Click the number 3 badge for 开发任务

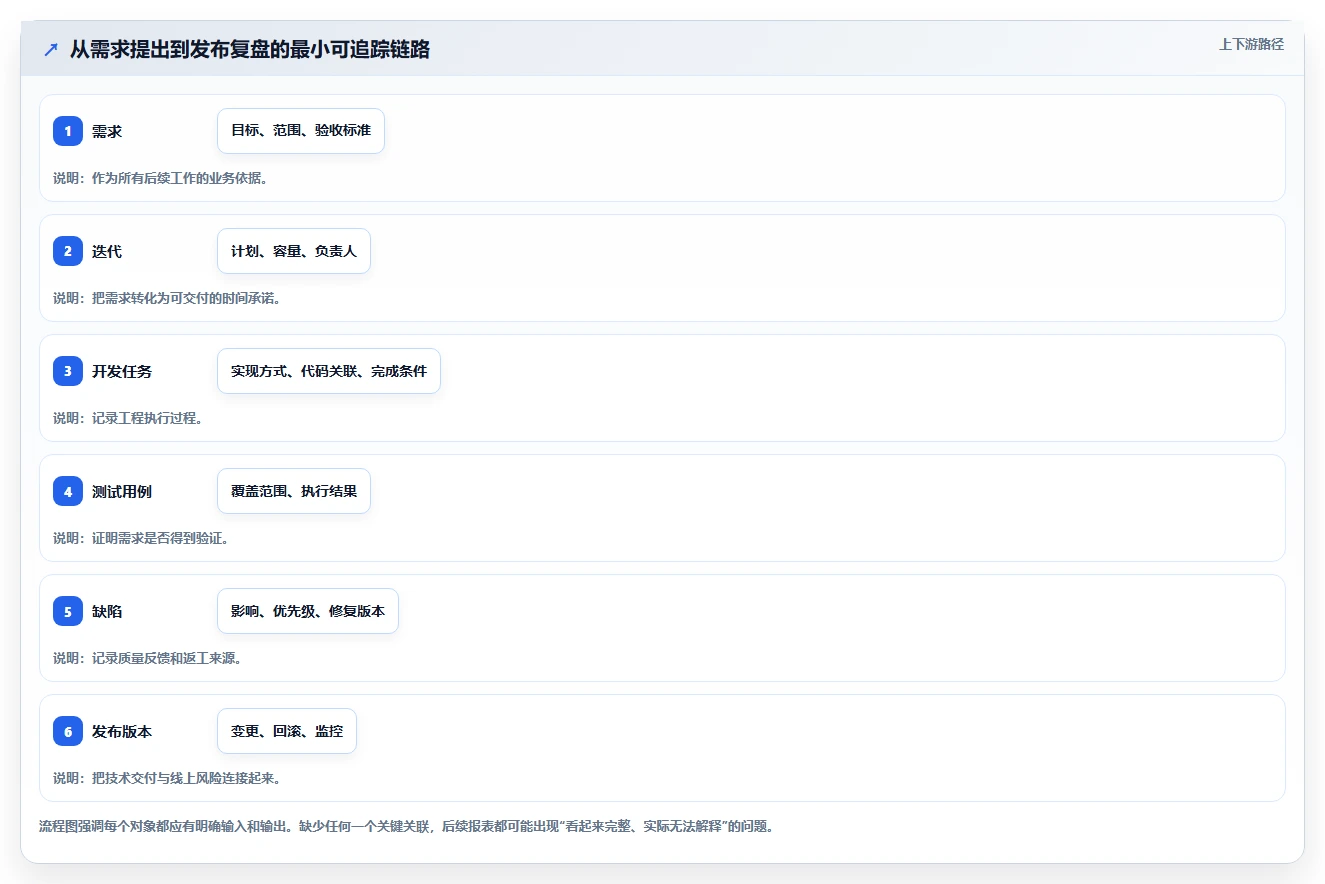coord(68,371)
